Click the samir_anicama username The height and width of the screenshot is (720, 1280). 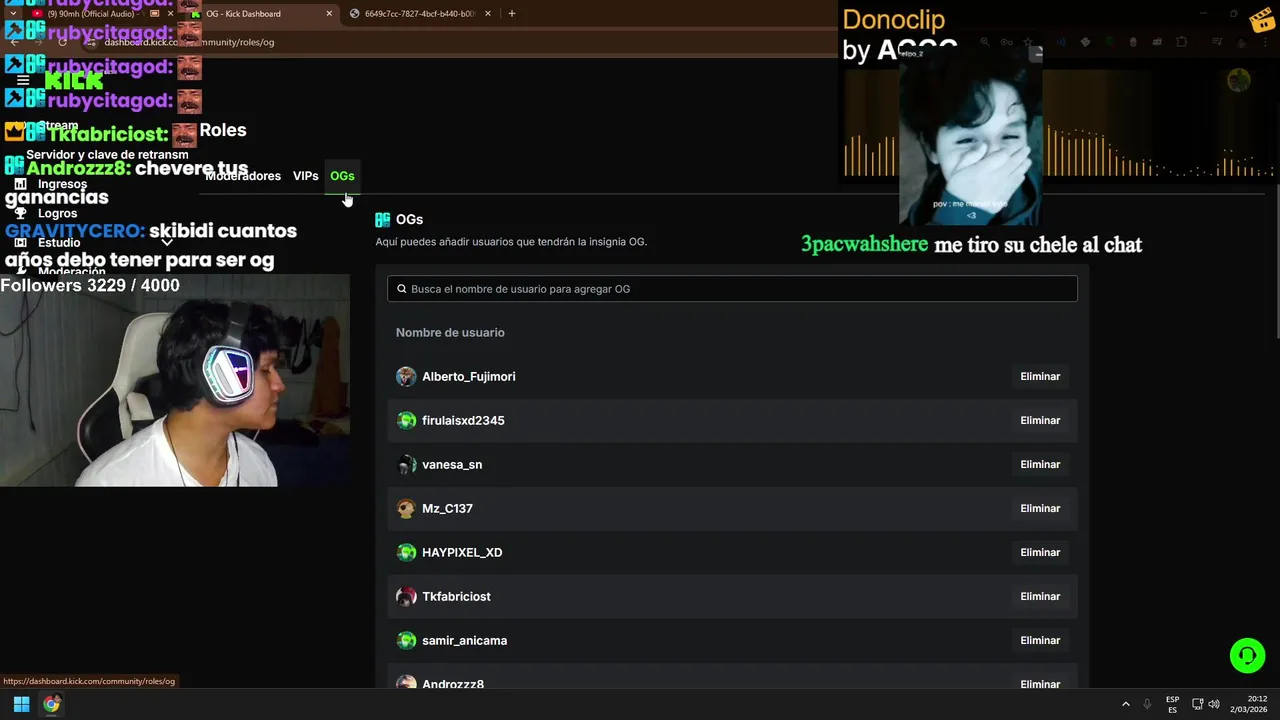[464, 640]
